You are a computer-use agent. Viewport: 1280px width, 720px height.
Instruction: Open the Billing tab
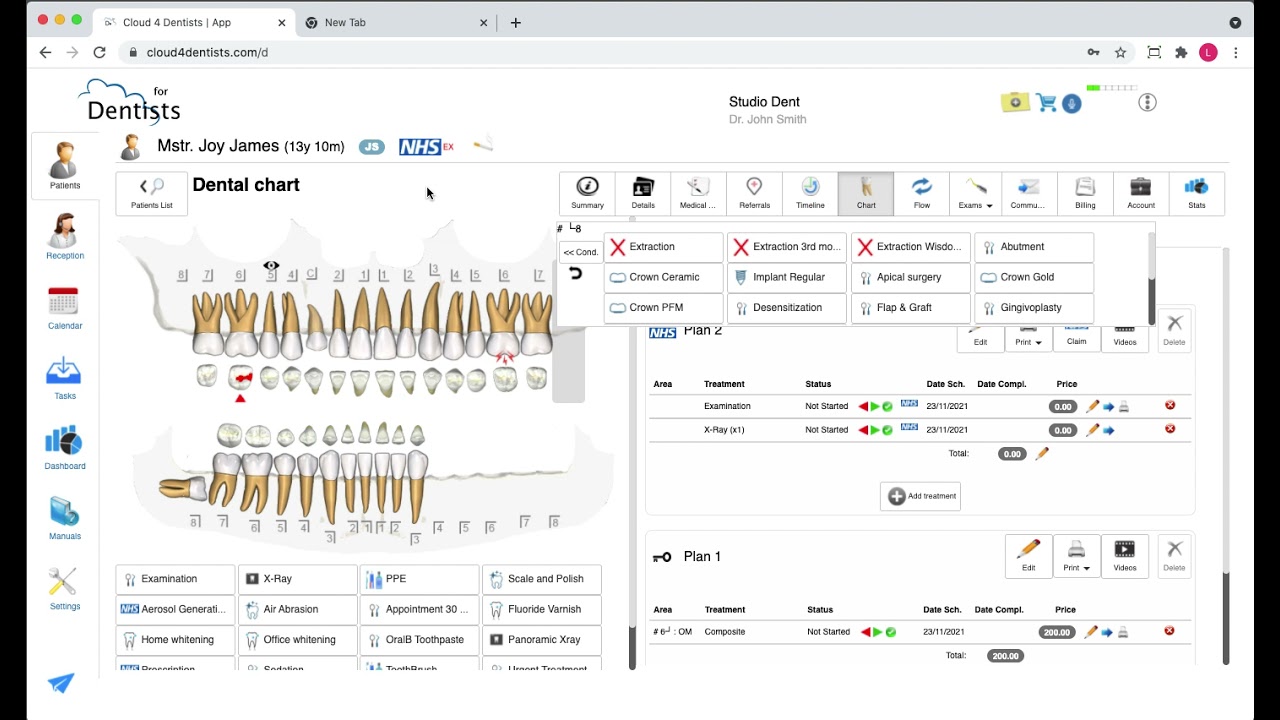[x=1085, y=193]
